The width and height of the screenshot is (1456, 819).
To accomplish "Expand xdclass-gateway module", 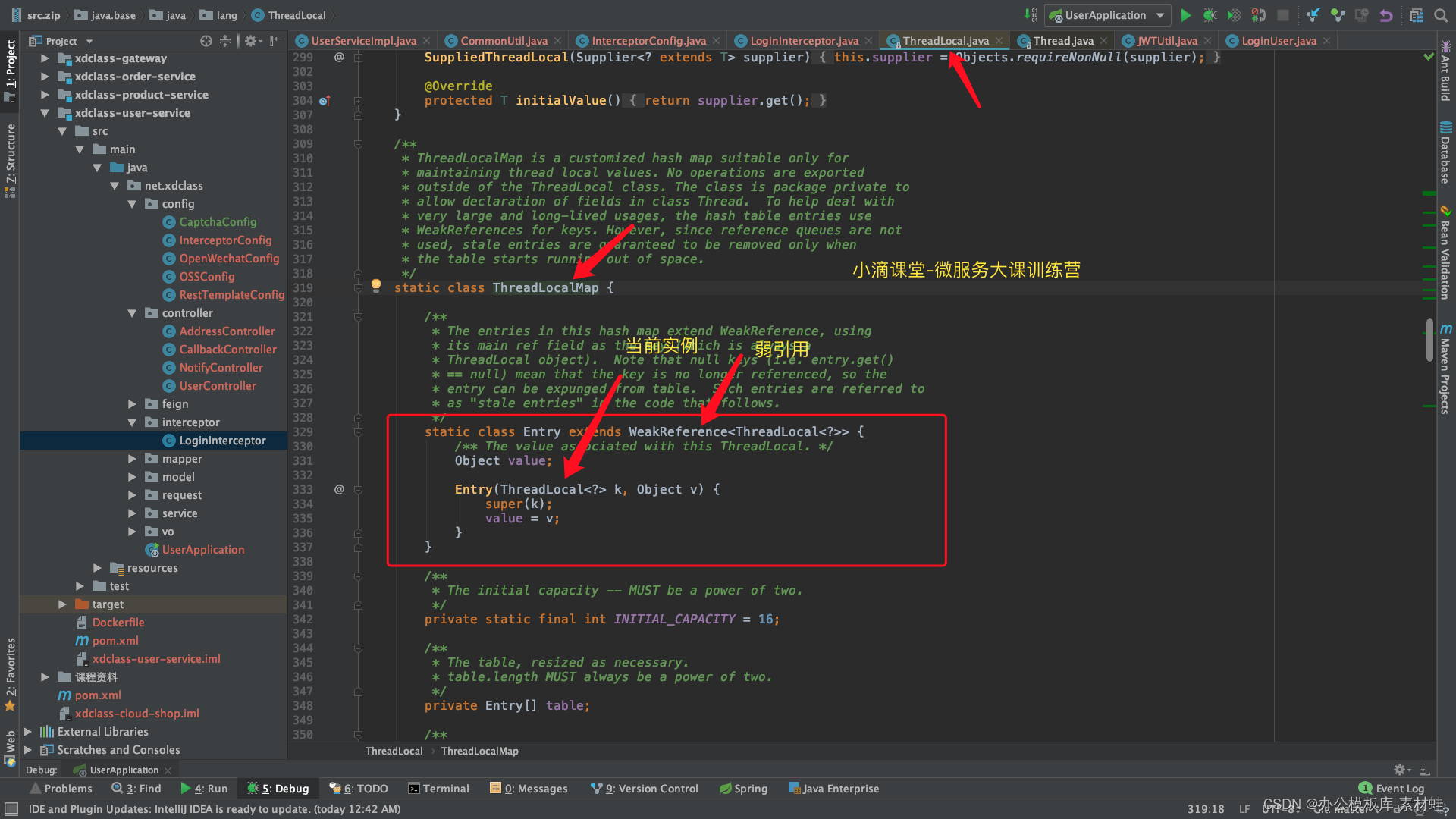I will (45, 58).
